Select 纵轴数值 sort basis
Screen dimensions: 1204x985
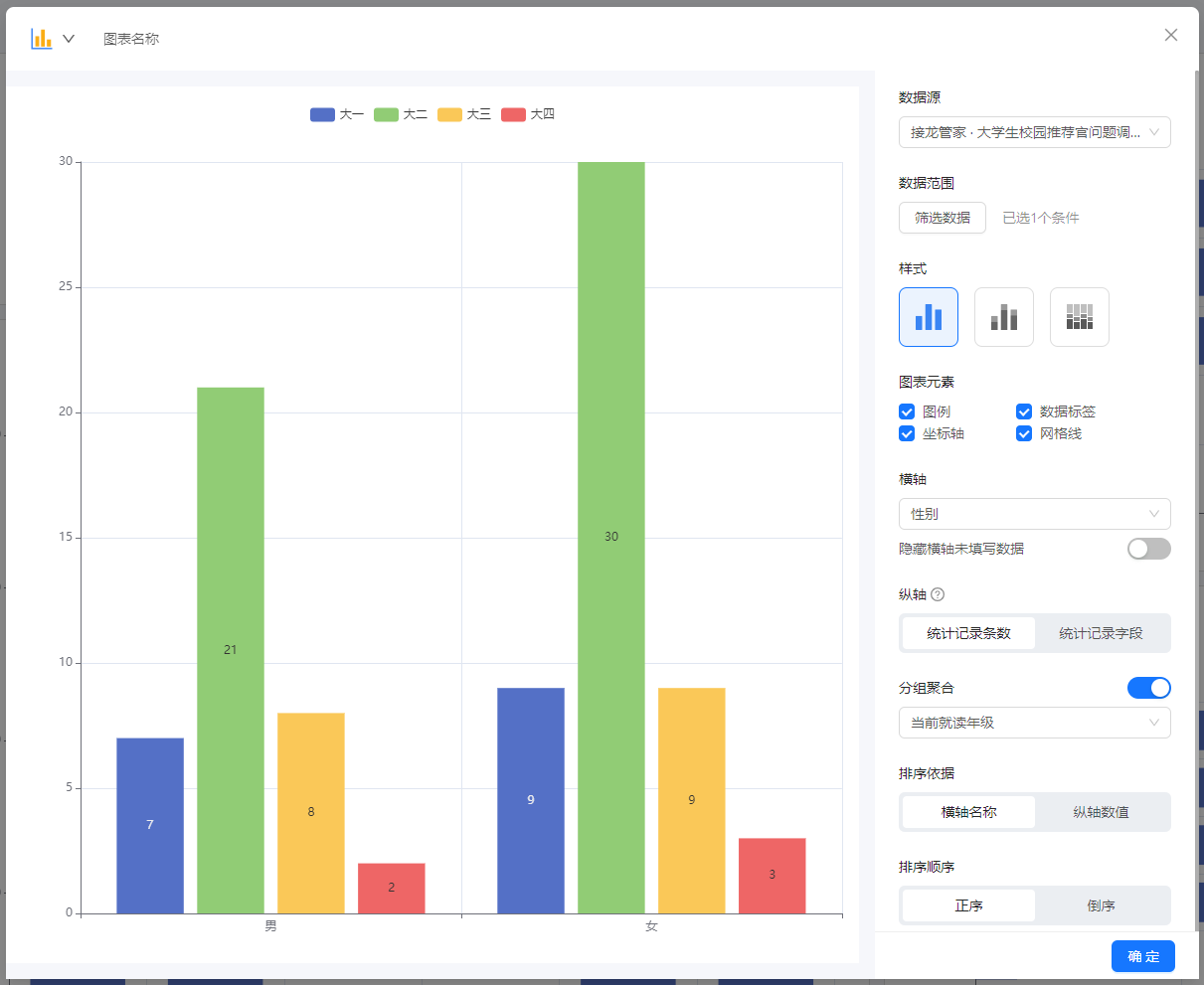[x=1101, y=812]
